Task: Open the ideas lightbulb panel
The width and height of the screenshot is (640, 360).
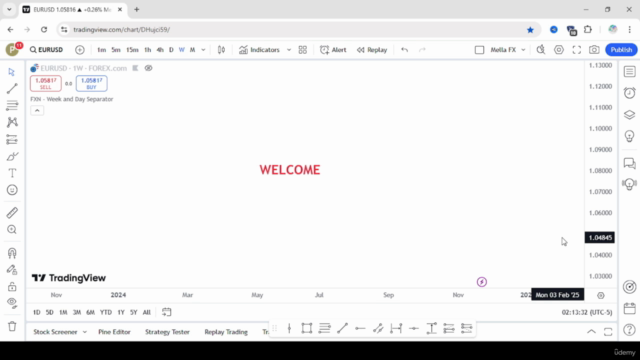Action: (x=629, y=136)
